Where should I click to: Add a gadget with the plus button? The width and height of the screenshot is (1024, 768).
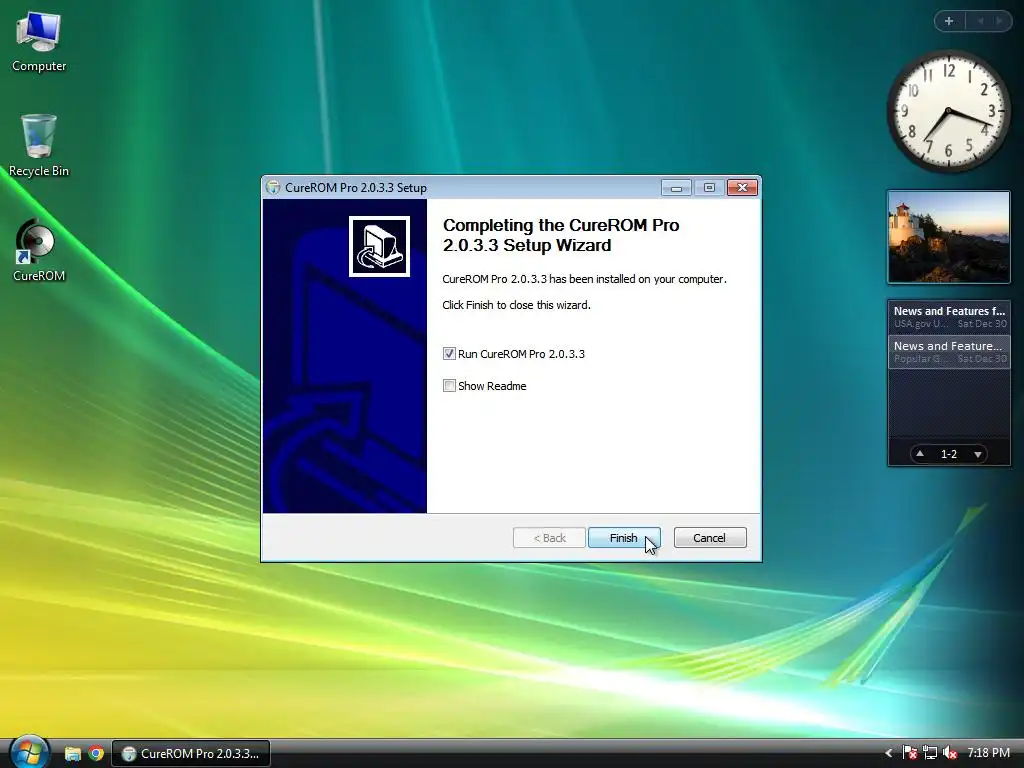point(949,21)
